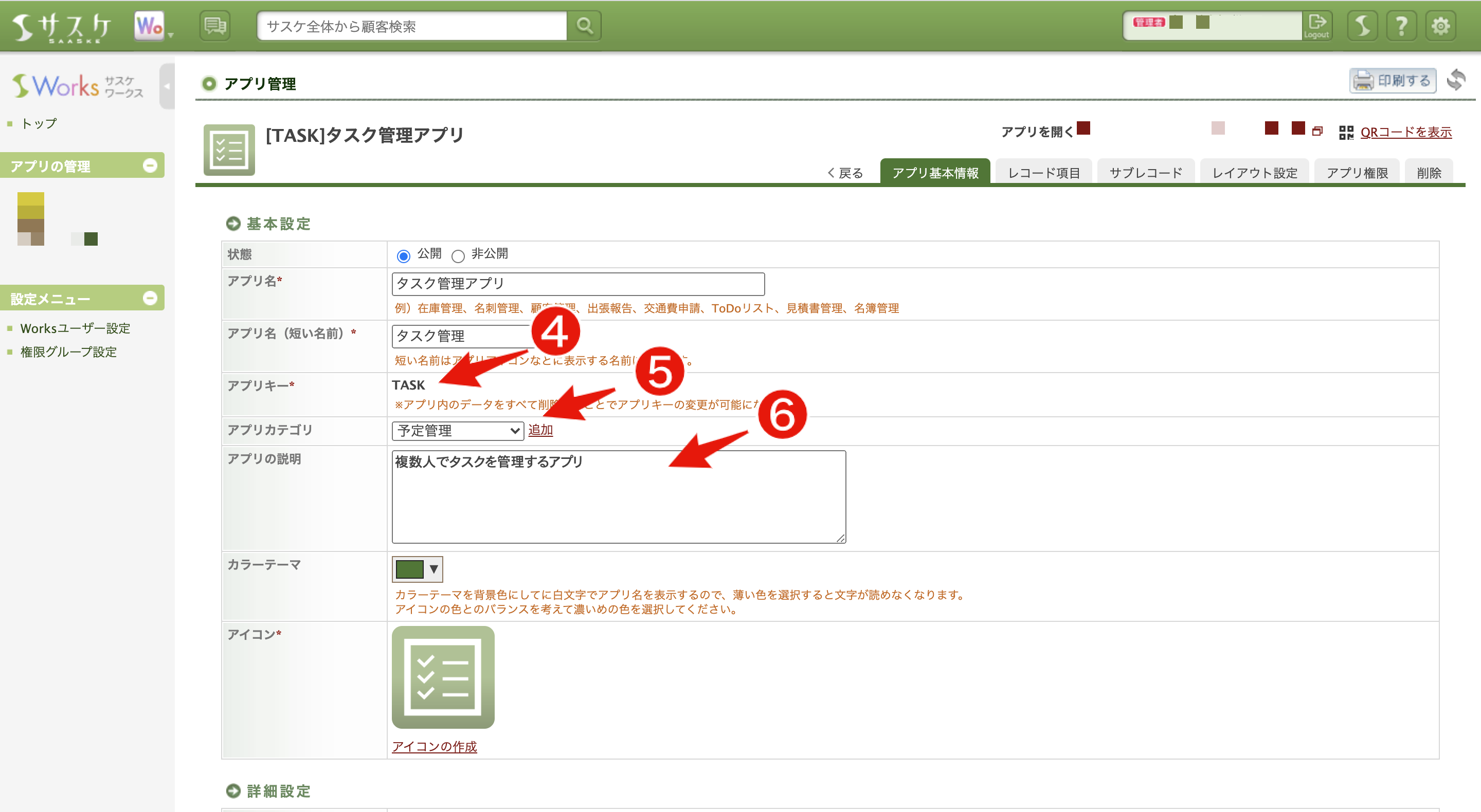Open the カラーテーマ color dropdown arrow
This screenshot has width=1481, height=812.
434,569
